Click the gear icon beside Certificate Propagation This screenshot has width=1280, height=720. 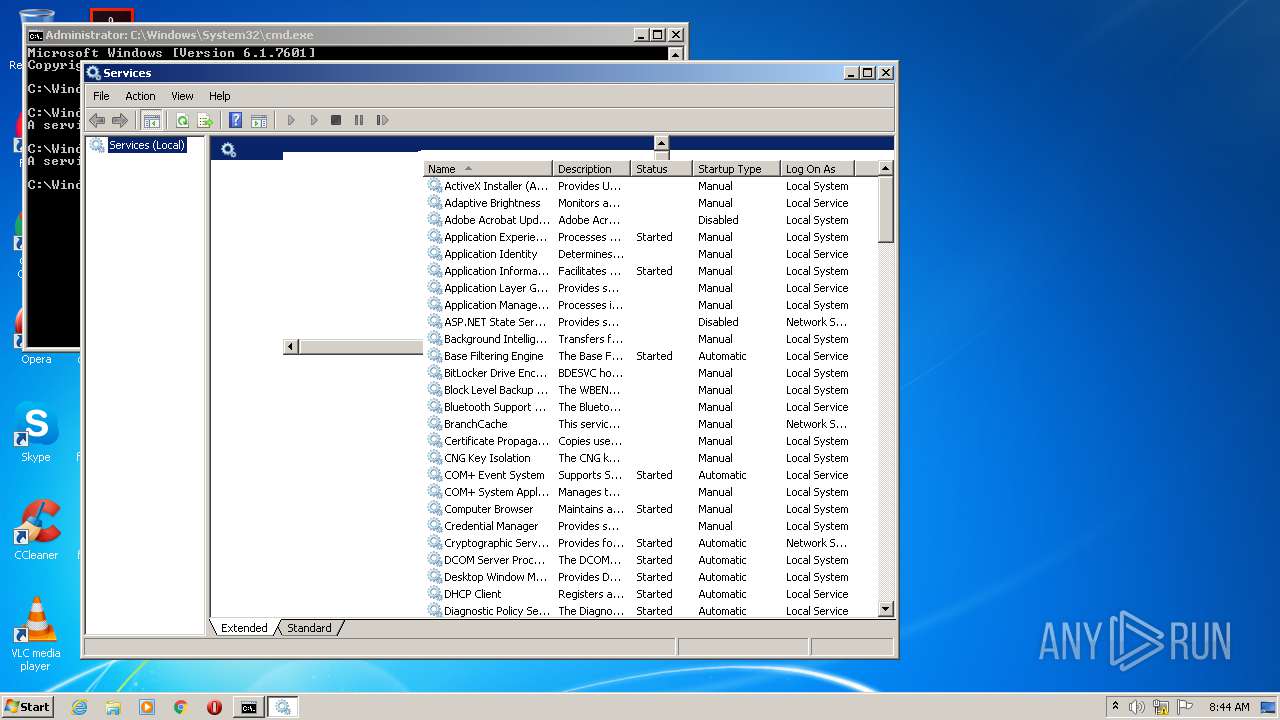pyautogui.click(x=435, y=441)
